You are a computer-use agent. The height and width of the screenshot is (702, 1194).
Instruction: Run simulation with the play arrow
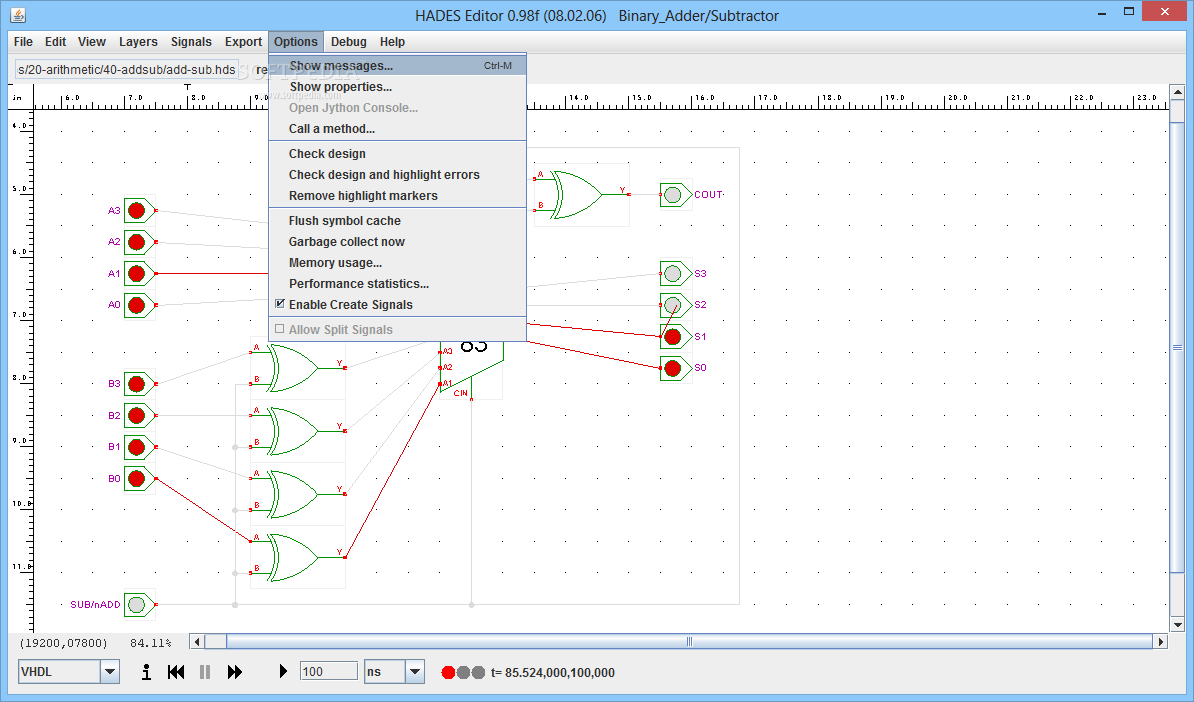pyautogui.click(x=283, y=672)
